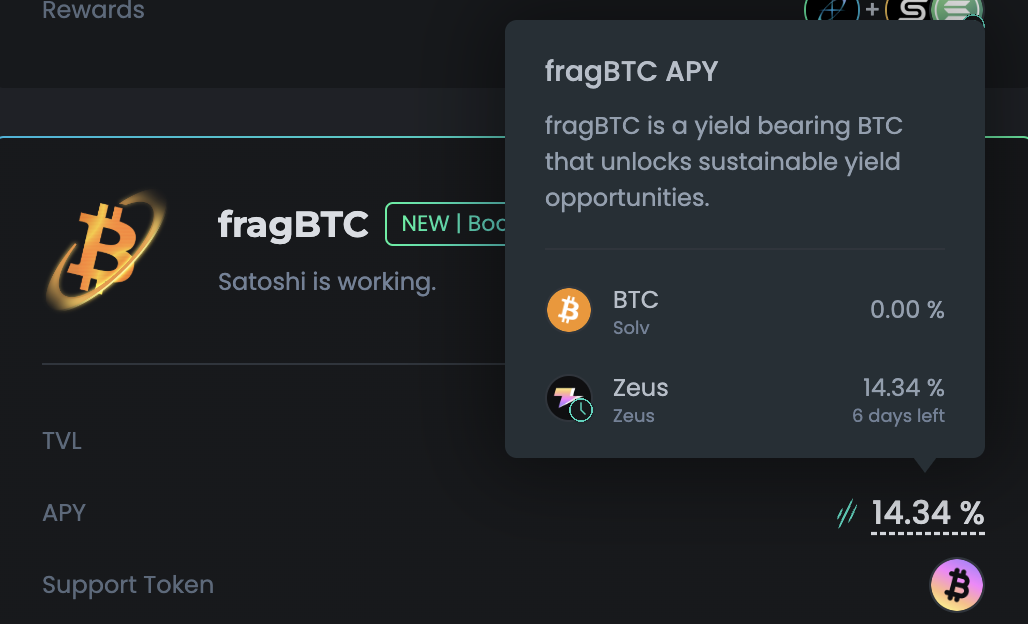Viewport: 1028px width, 624px height.
Task: Click the TVL row label
Action: (x=61, y=441)
